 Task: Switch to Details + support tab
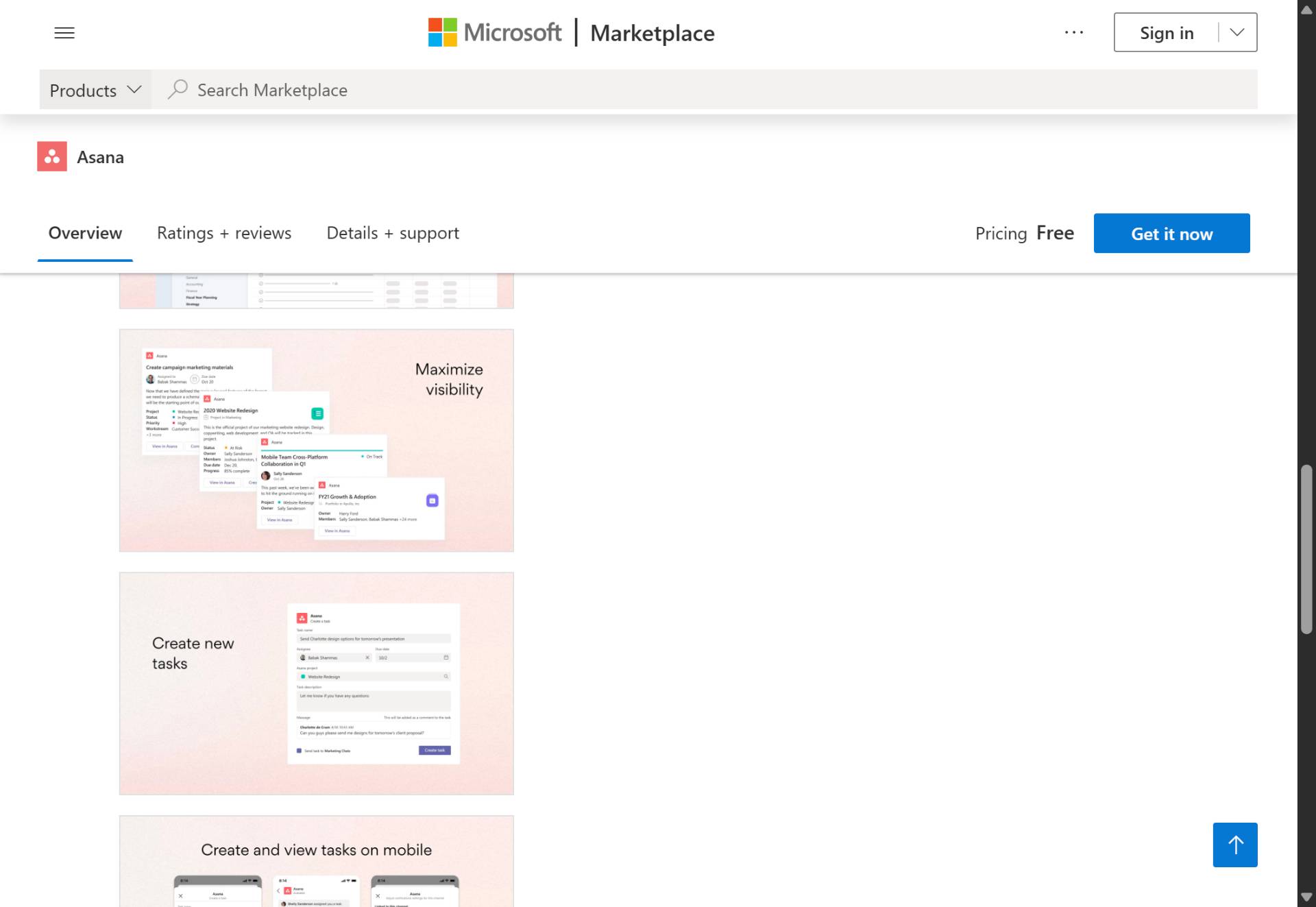pyautogui.click(x=393, y=233)
